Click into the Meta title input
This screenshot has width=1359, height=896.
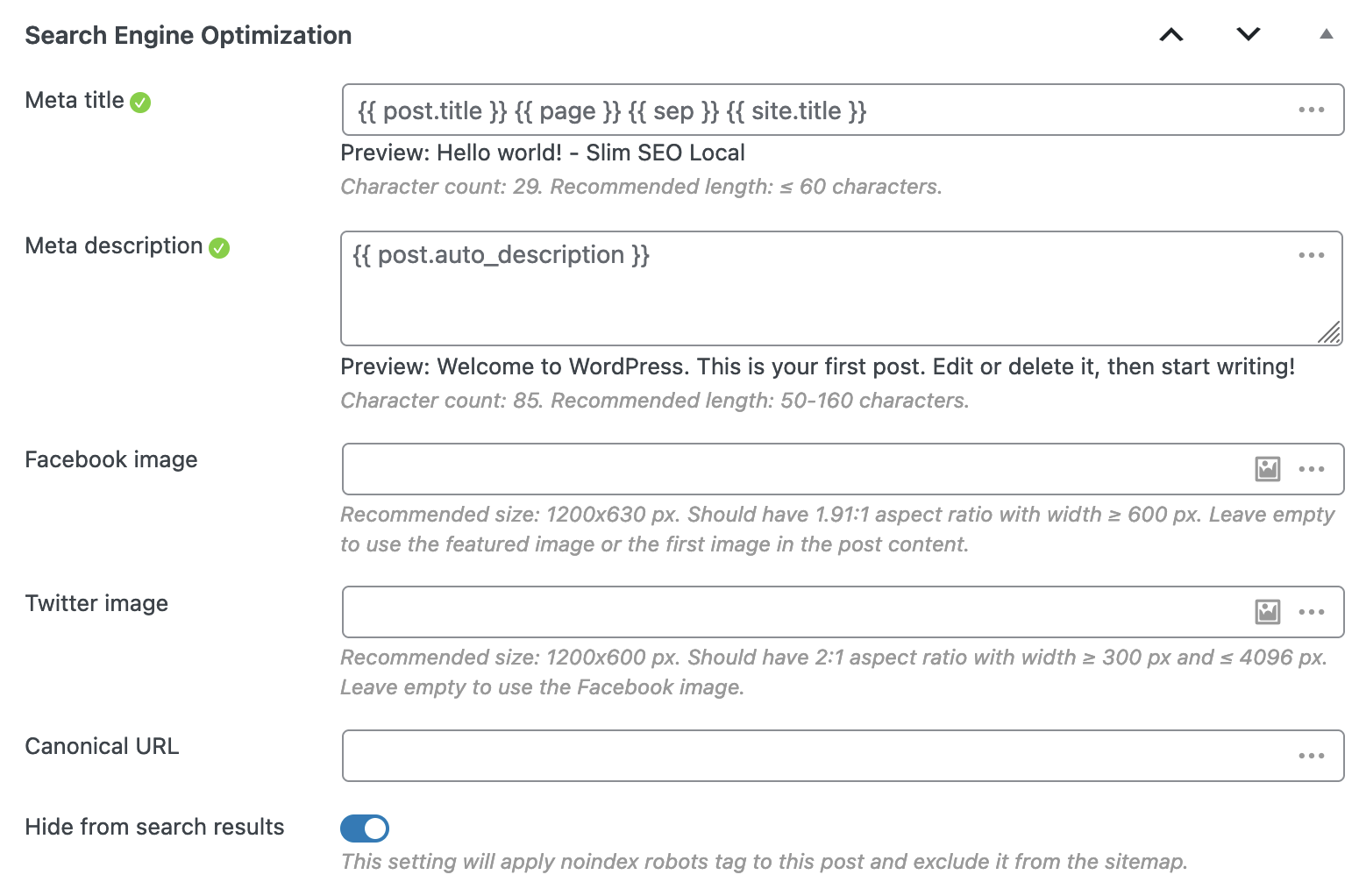coord(815,110)
